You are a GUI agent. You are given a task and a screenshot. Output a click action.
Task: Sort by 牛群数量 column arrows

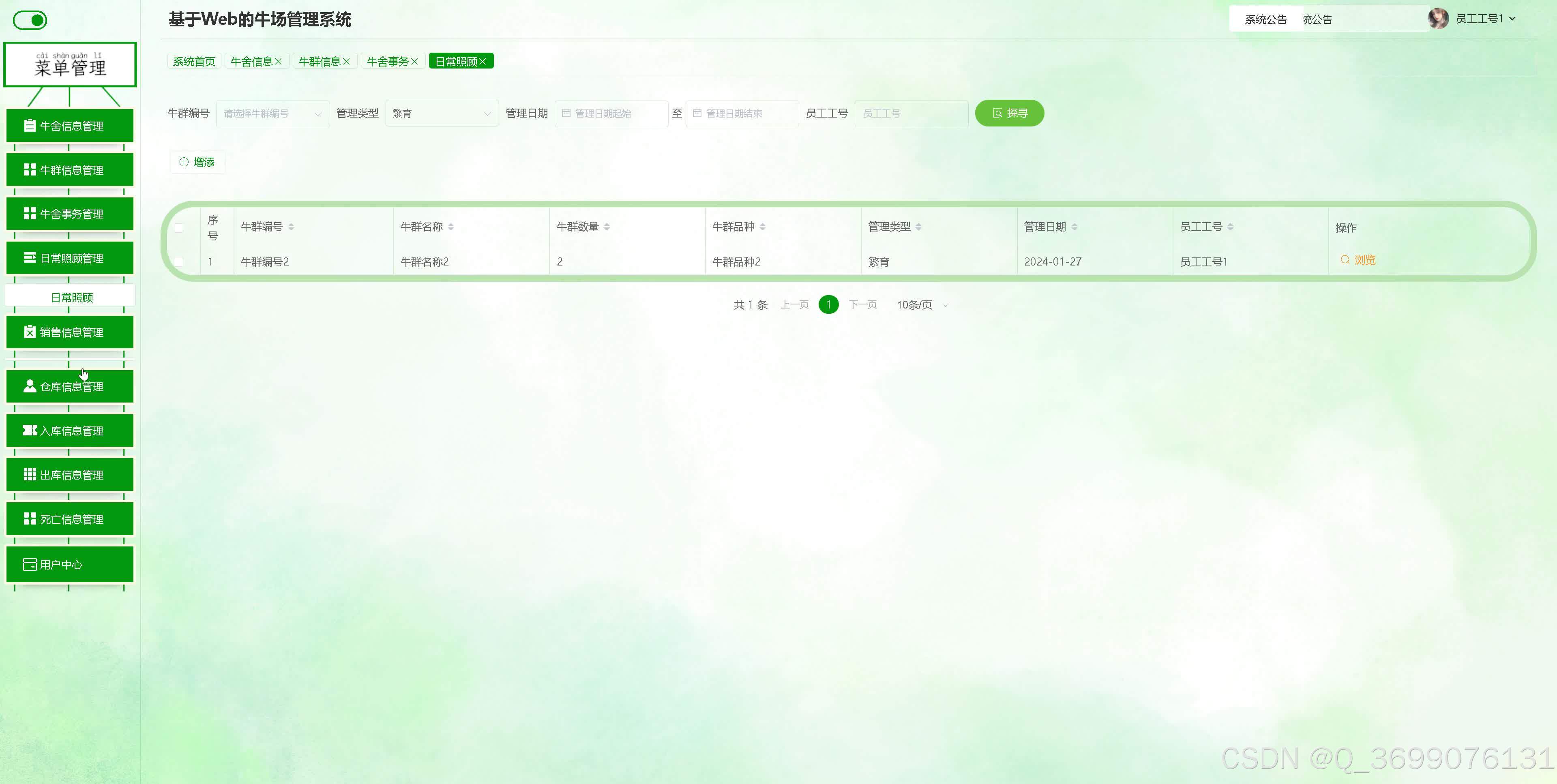pyautogui.click(x=606, y=227)
